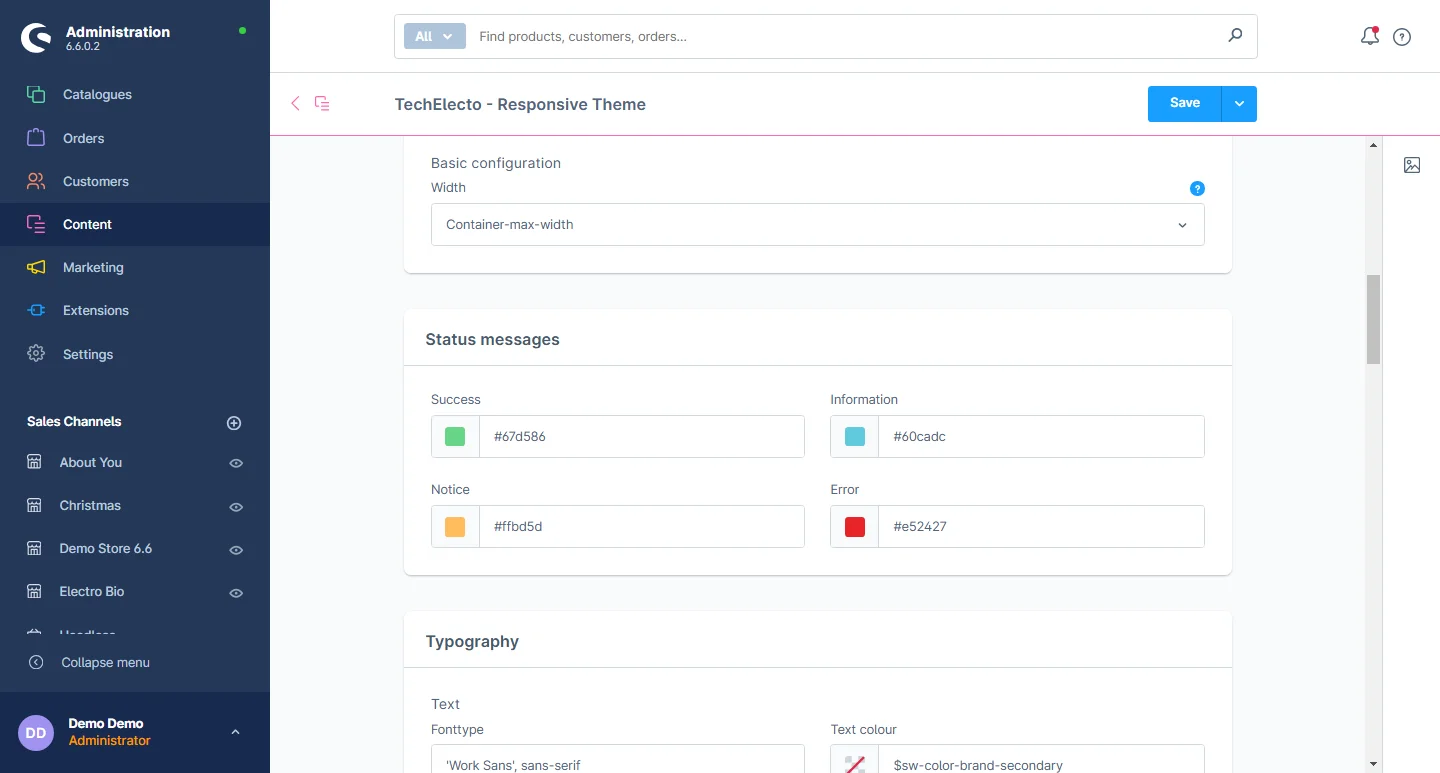This screenshot has width=1440, height=773.
Task: Click the theme list icon beside back arrow
Action: click(x=322, y=103)
